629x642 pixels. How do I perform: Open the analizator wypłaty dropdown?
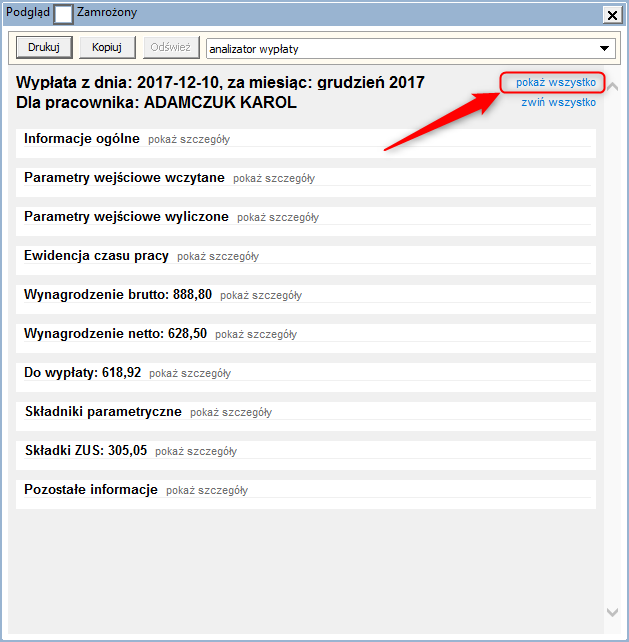(x=411, y=49)
